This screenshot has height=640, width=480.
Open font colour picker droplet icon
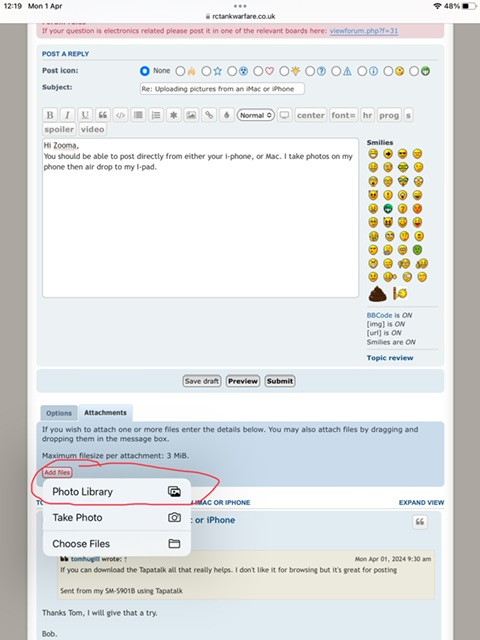click(x=227, y=115)
